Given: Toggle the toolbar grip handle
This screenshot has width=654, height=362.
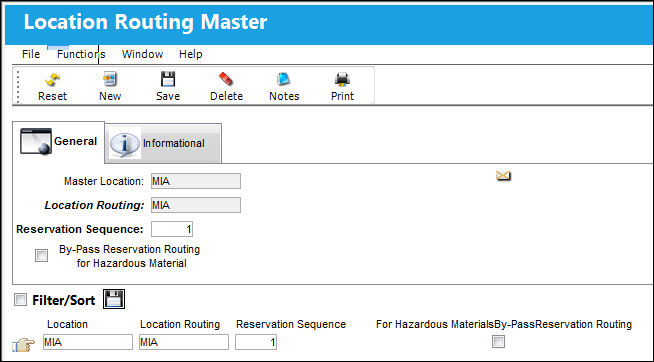Looking at the screenshot, I should pyautogui.click(x=18, y=87).
